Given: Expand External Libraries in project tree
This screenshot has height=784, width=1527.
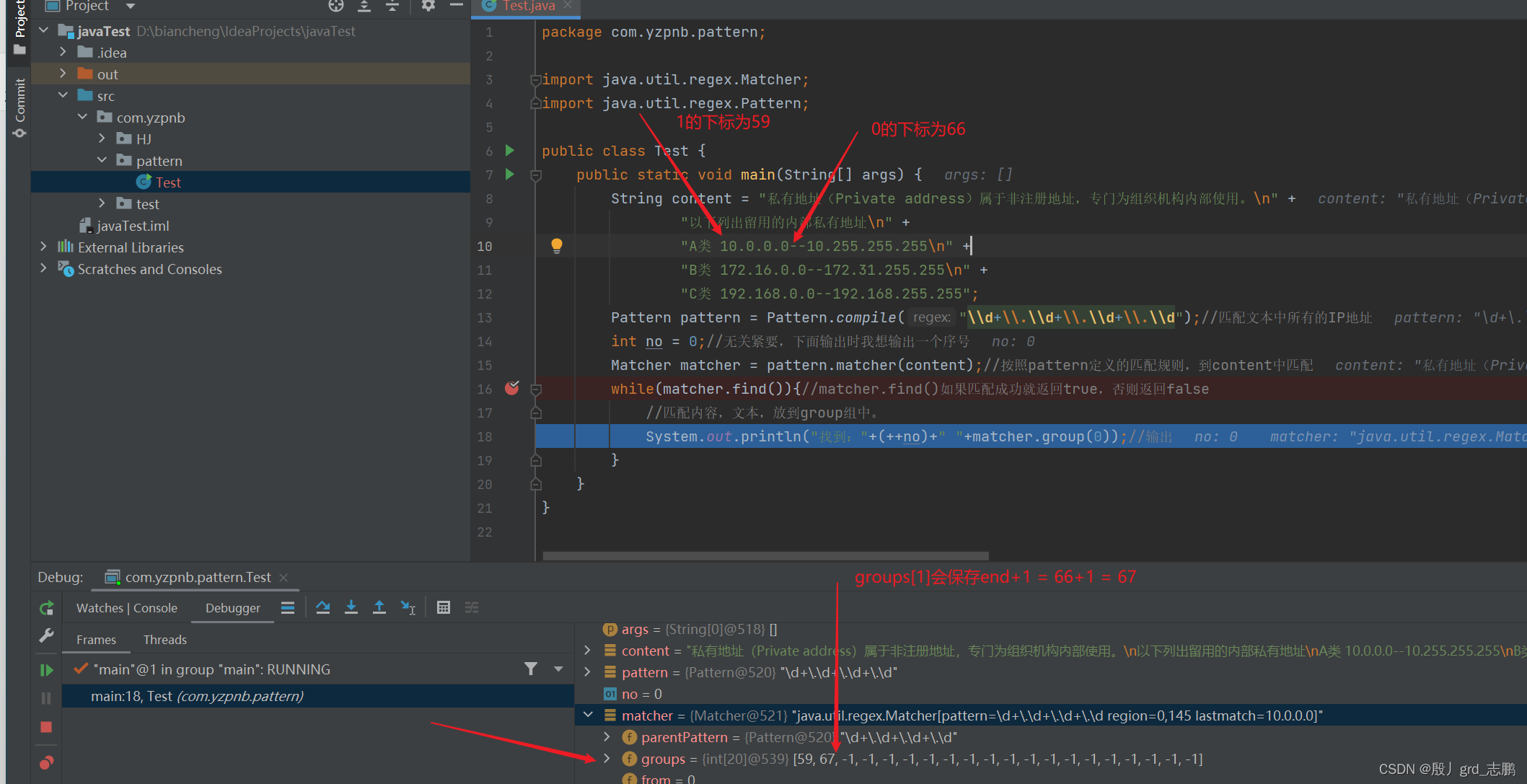Looking at the screenshot, I should click(x=43, y=247).
